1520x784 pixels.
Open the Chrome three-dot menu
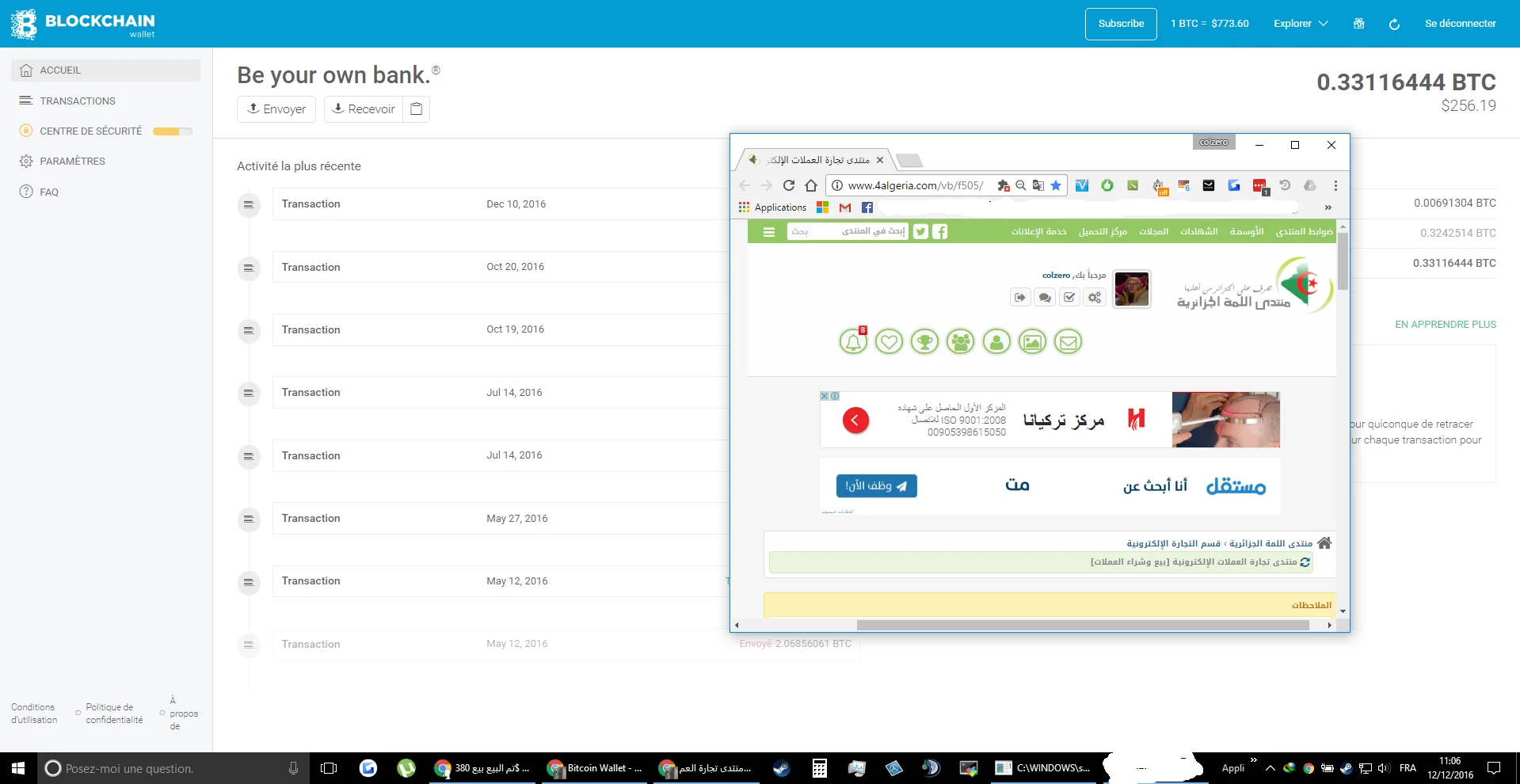[1335, 185]
